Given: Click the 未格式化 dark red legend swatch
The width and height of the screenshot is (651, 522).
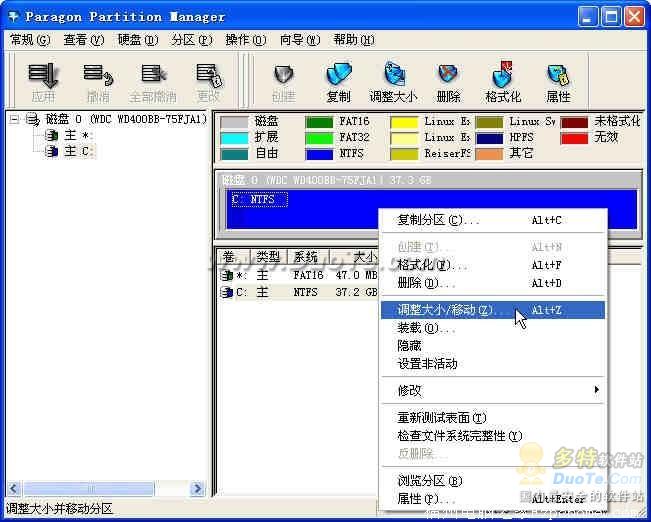Looking at the screenshot, I should pos(574,122).
